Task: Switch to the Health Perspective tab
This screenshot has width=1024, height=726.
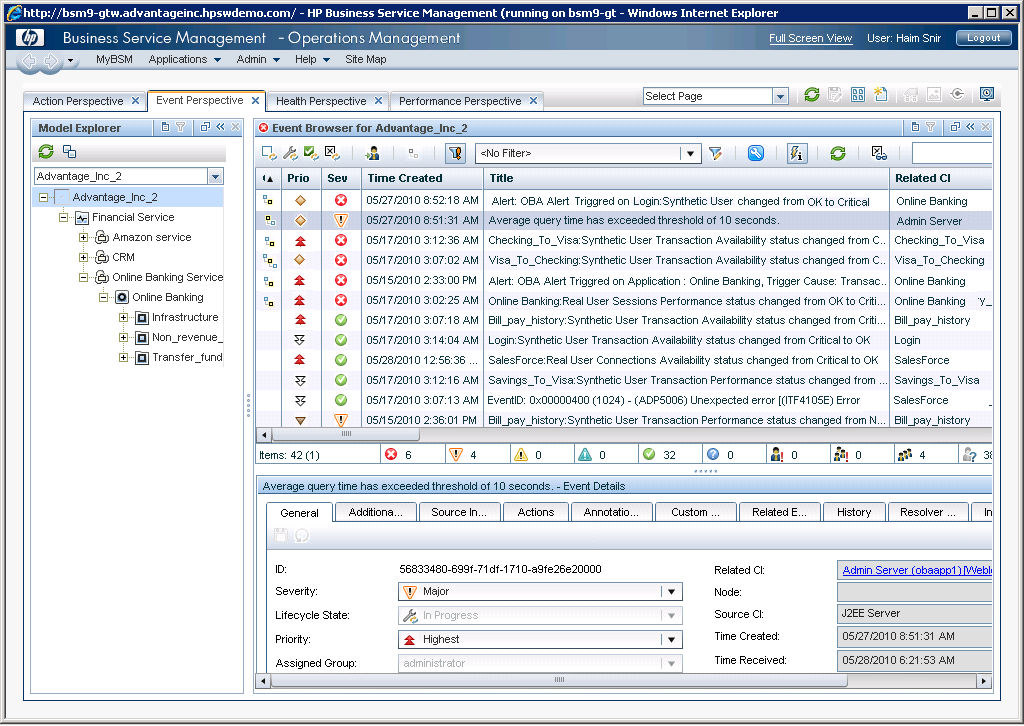Action: pyautogui.click(x=321, y=101)
